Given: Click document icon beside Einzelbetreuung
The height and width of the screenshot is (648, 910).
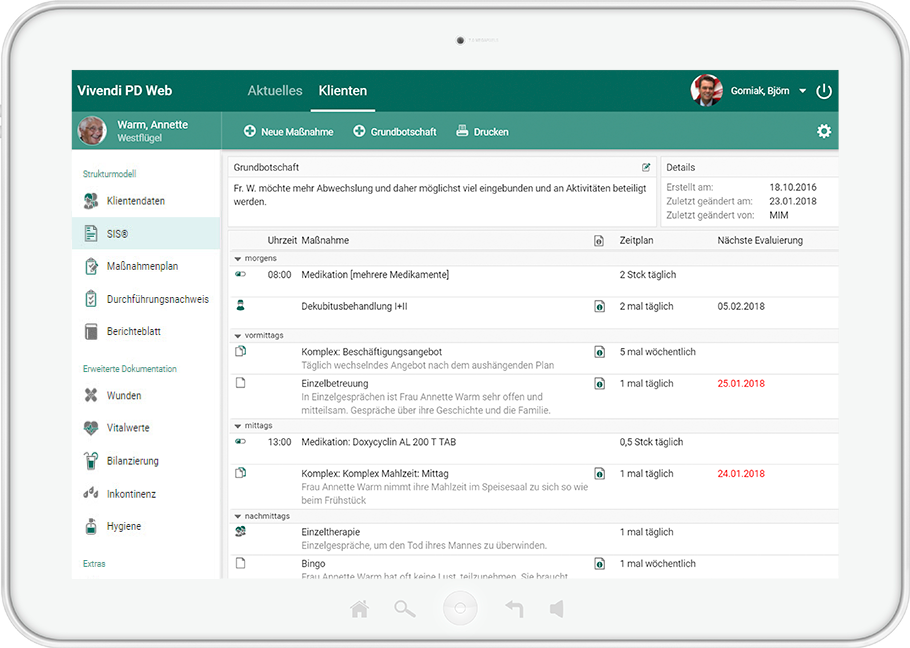Looking at the screenshot, I should [x=240, y=383].
